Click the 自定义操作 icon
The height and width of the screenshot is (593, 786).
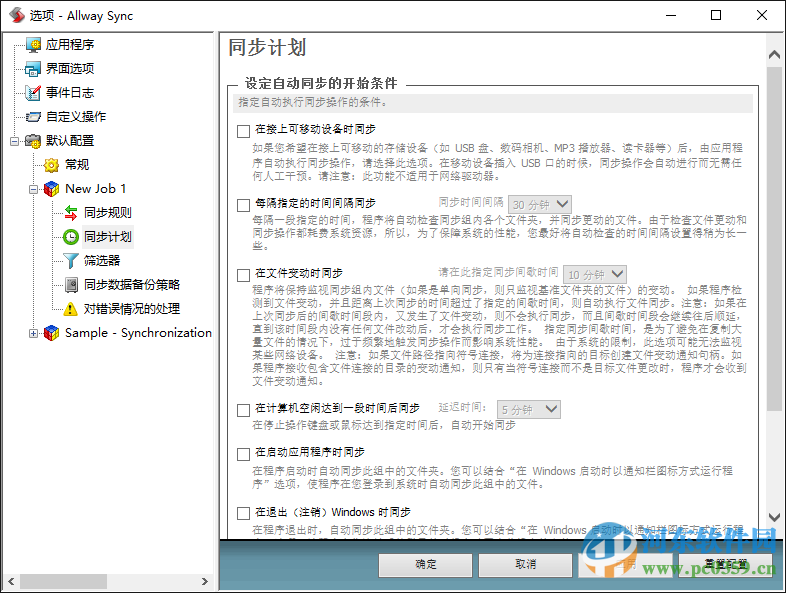[34, 117]
